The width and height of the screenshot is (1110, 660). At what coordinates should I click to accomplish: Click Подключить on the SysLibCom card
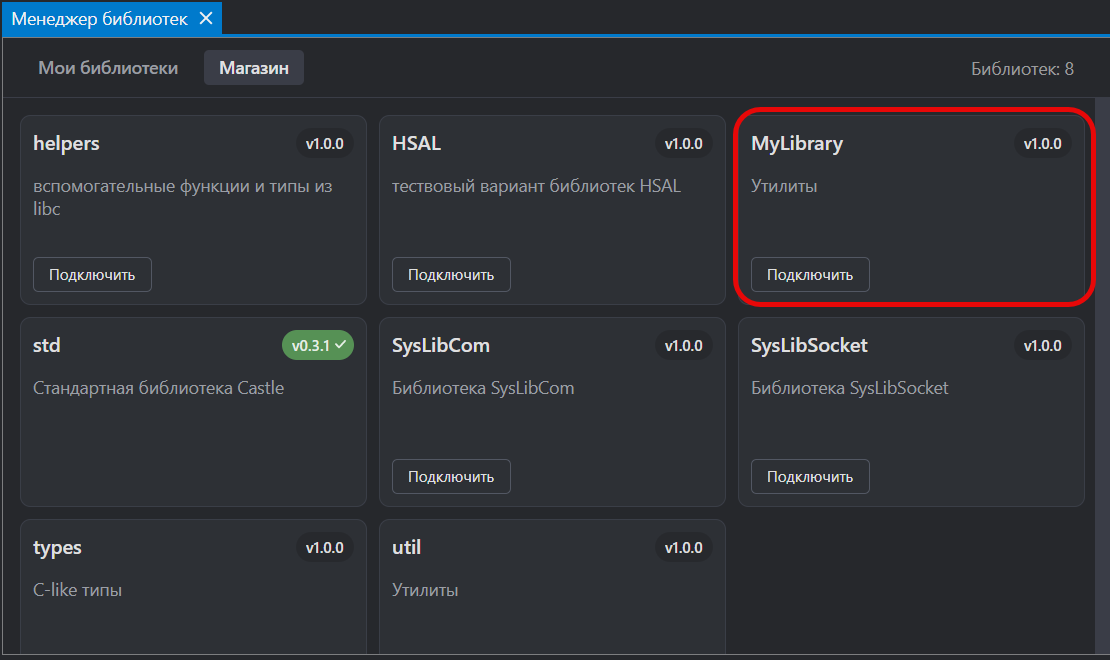pyautogui.click(x=451, y=477)
